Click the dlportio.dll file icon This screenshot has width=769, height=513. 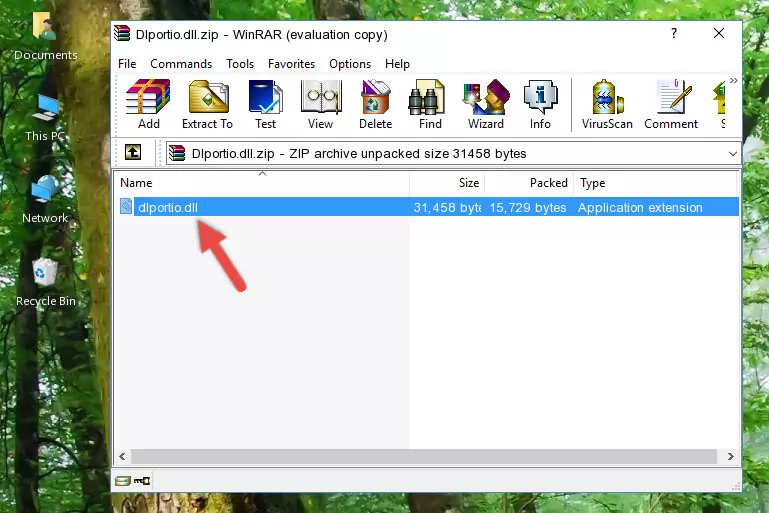pos(126,206)
